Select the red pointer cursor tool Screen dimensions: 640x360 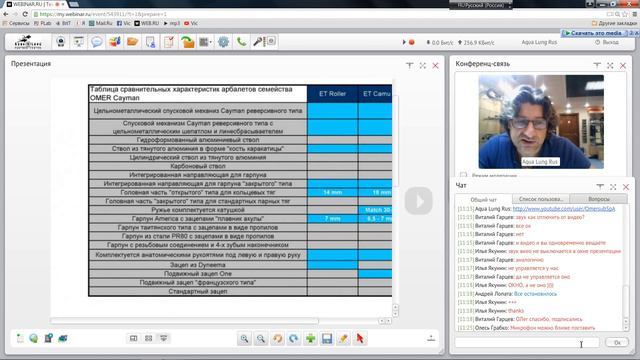click(360, 338)
